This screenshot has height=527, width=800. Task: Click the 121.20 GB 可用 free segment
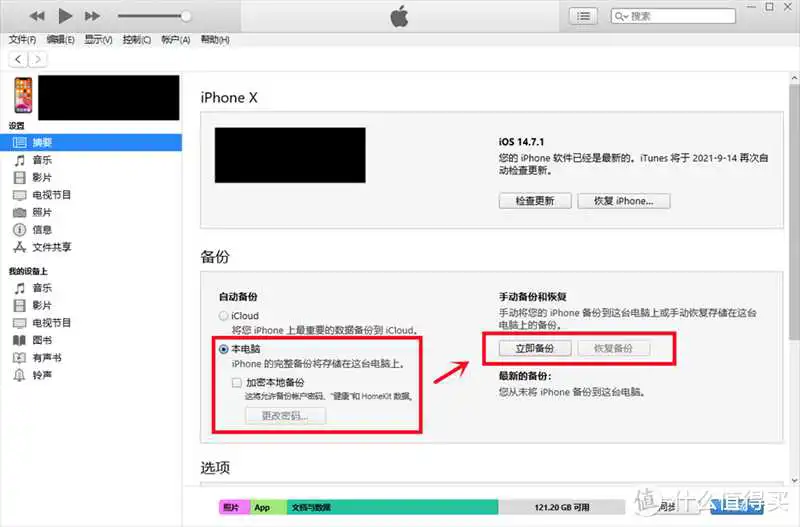point(562,507)
